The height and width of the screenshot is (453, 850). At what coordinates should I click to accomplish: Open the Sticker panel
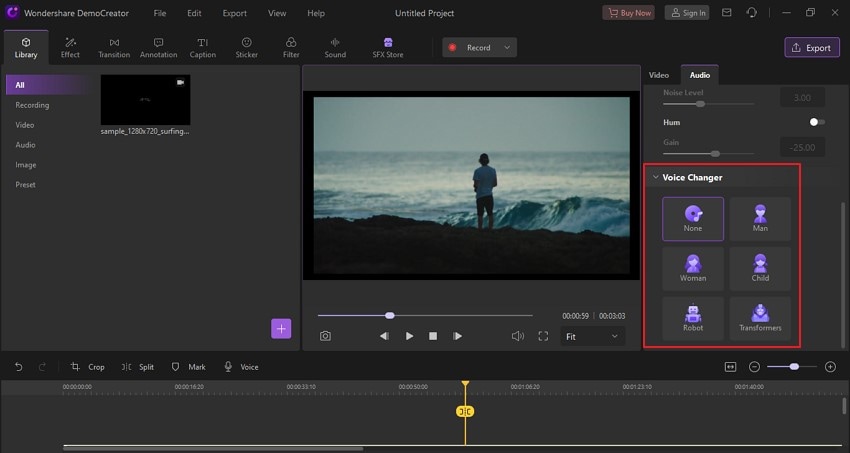click(246, 47)
